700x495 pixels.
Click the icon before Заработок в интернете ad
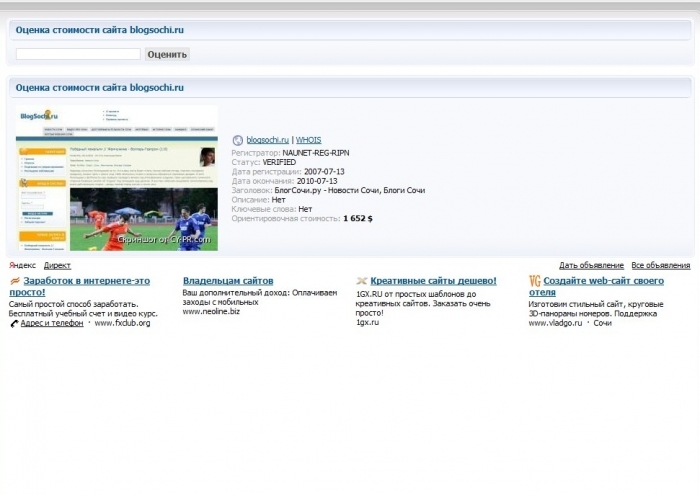click(x=15, y=282)
